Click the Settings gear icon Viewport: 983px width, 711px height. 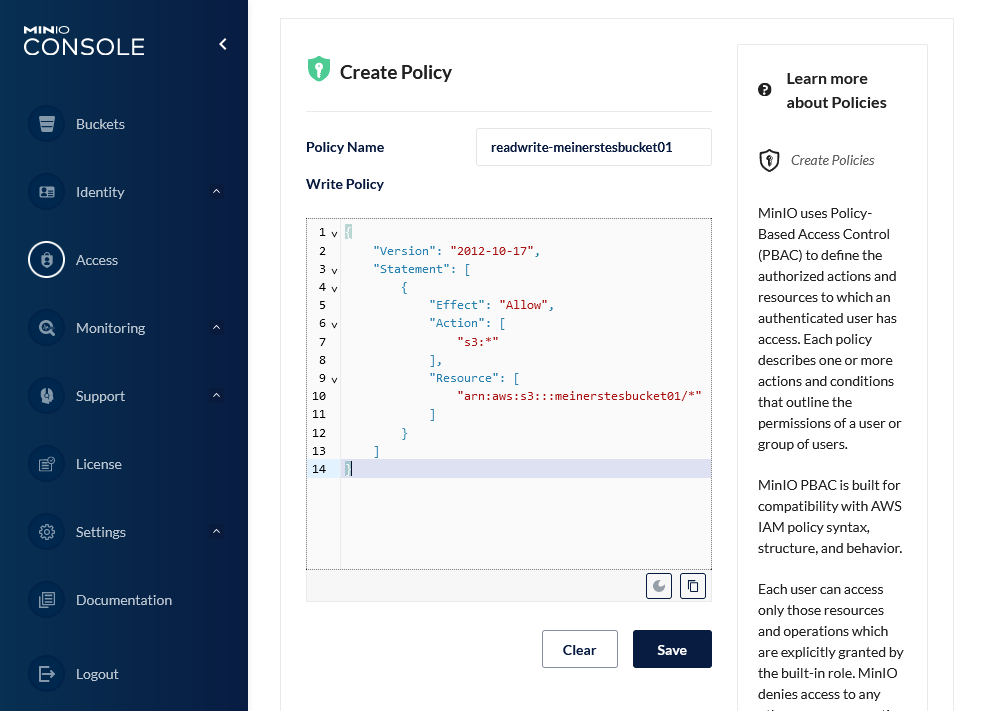[x=46, y=532]
